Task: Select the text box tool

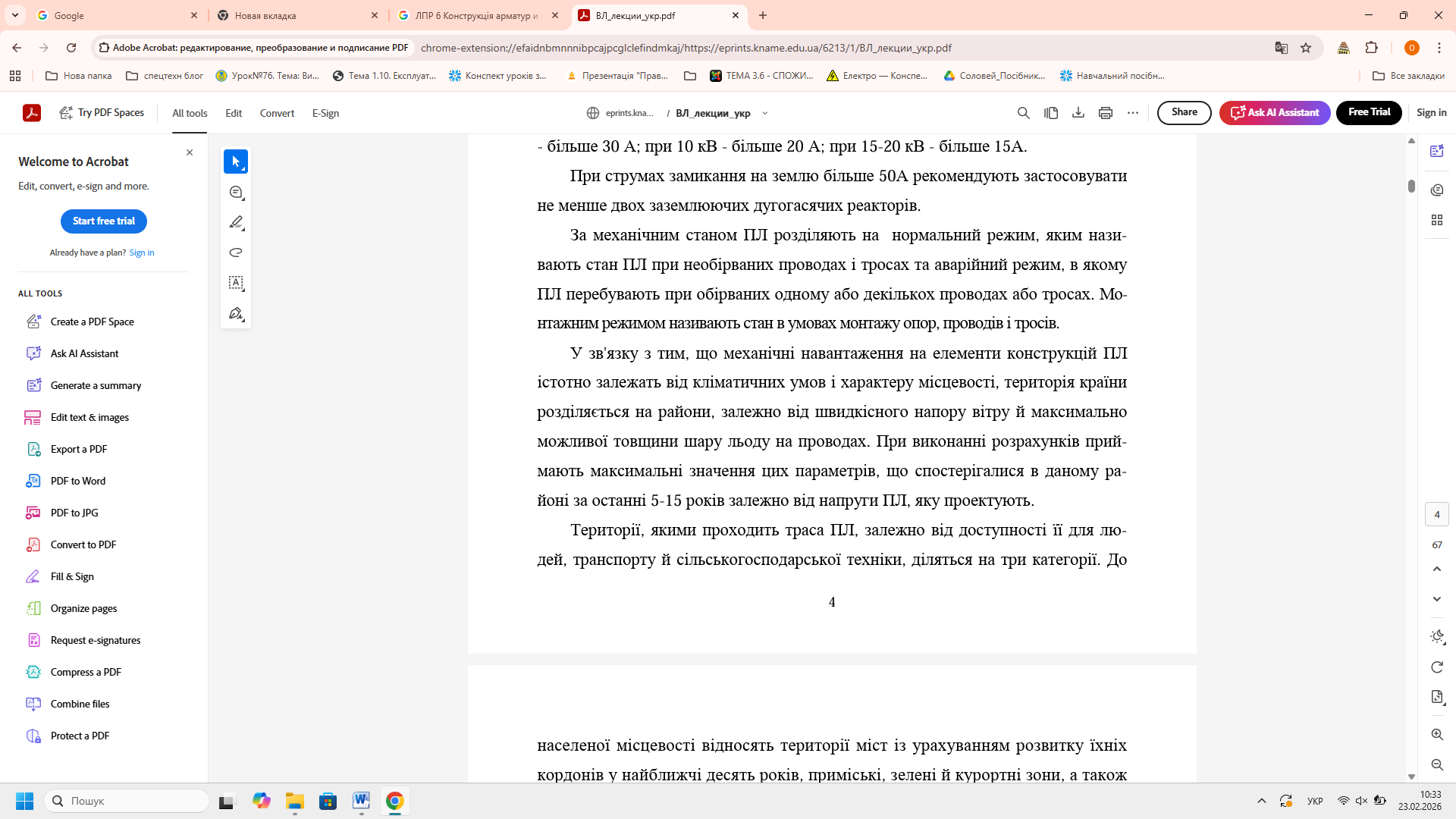Action: pos(236,283)
